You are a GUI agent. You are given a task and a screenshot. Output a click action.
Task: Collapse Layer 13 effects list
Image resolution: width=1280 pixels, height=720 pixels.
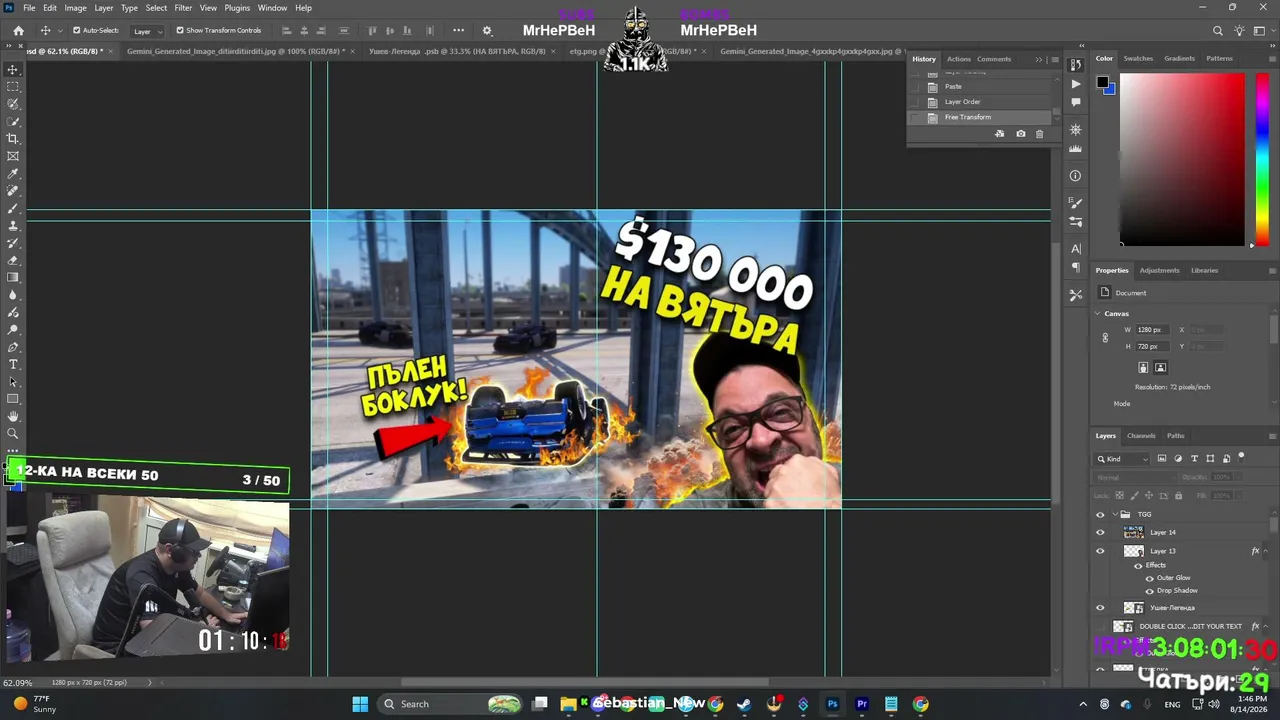pyautogui.click(x=1265, y=551)
